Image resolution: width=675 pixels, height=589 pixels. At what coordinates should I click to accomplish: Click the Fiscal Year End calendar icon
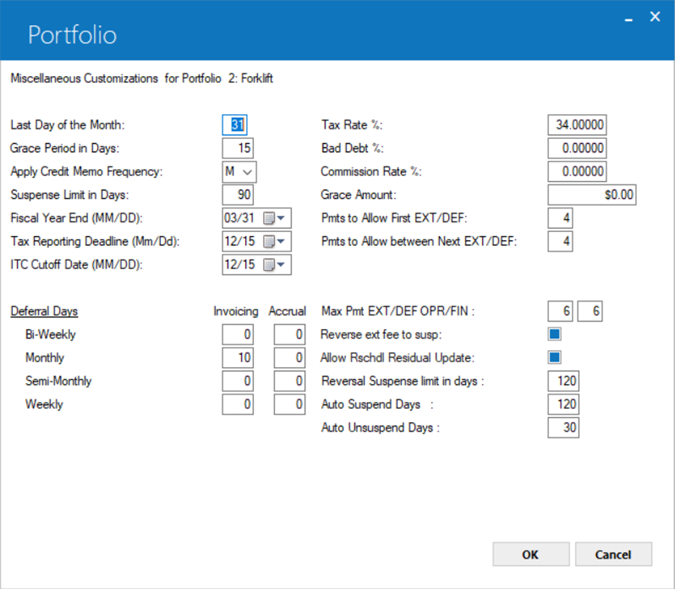(x=269, y=218)
